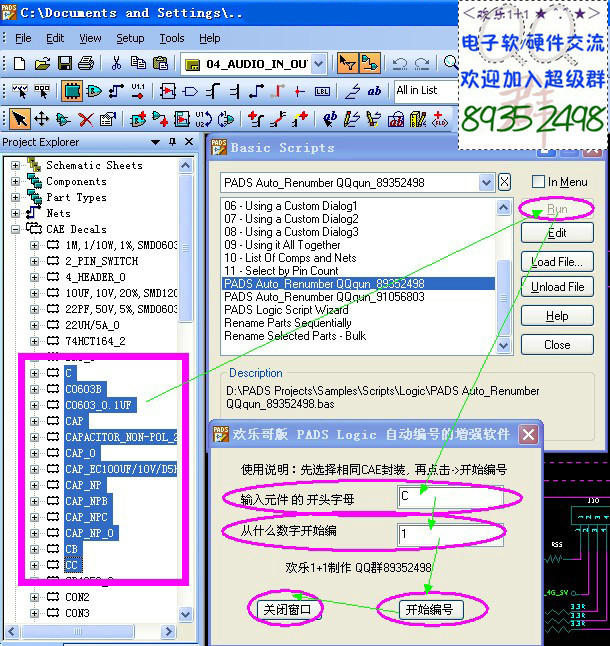610x646 pixels.
Task: Click the Copy icon
Action: click(x=138, y=63)
